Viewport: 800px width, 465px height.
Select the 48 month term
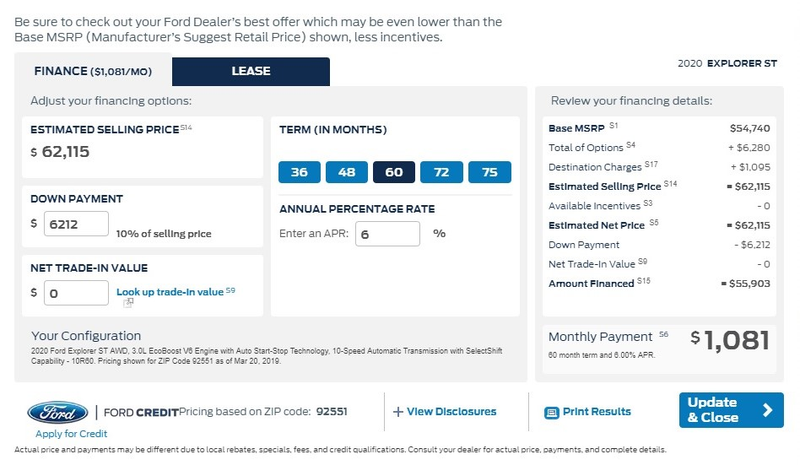click(347, 172)
